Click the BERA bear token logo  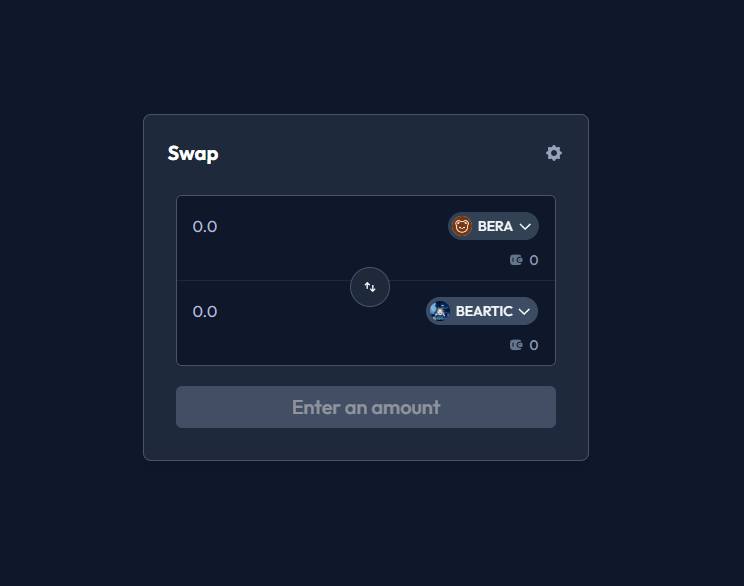coord(462,226)
